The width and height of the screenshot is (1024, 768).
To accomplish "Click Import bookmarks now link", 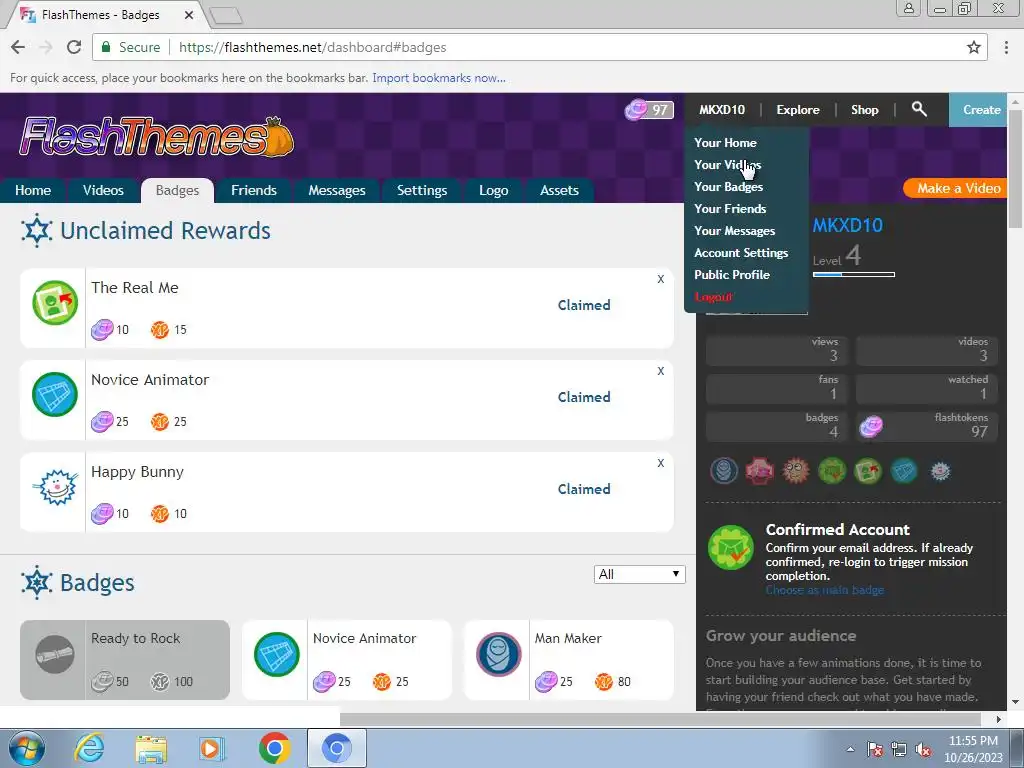I will click(x=439, y=78).
